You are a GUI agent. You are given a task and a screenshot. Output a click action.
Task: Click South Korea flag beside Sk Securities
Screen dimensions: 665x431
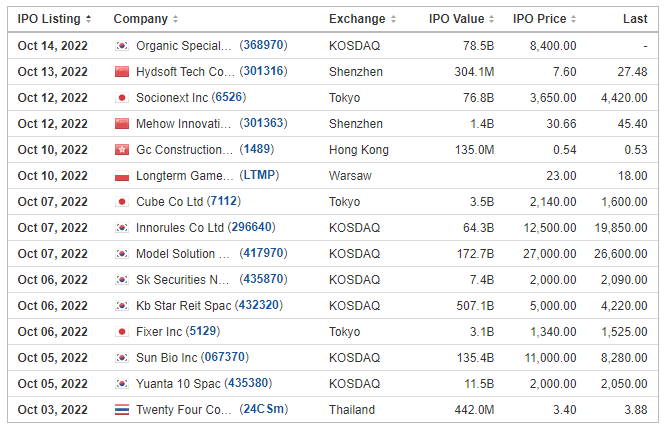click(122, 280)
